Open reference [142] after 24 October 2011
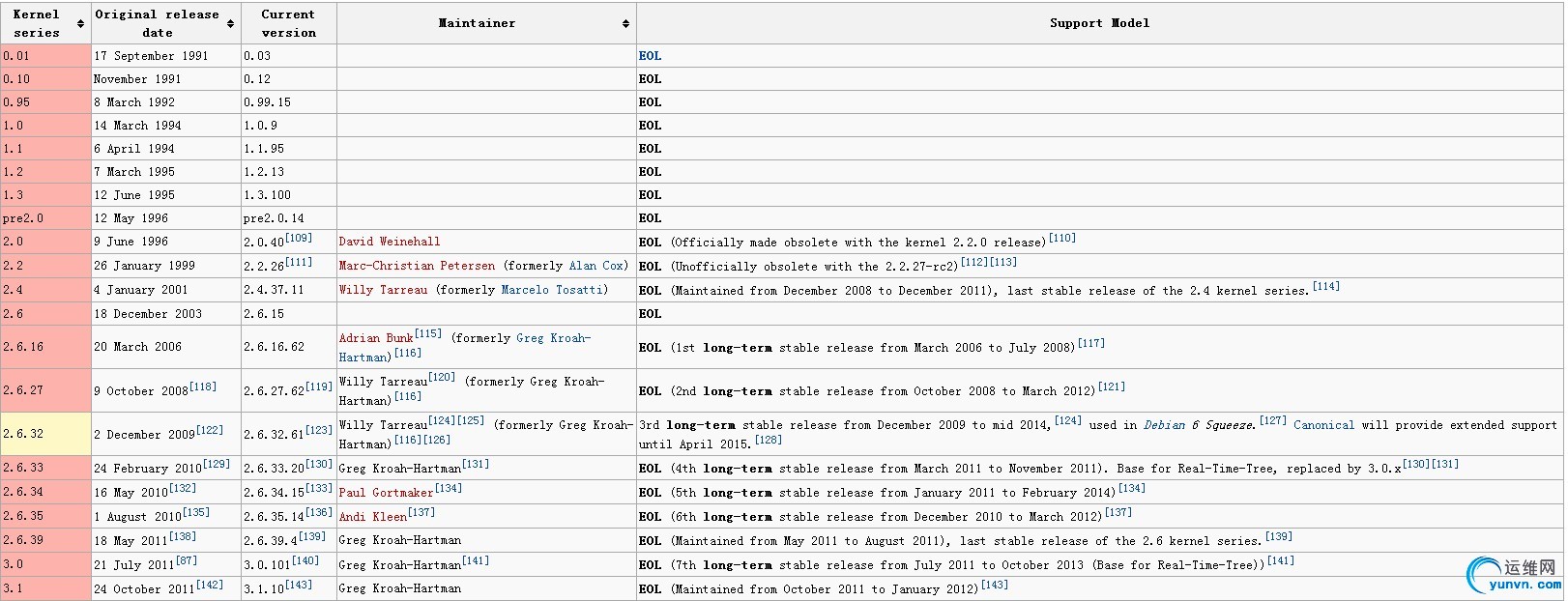This screenshot has width=1568, height=601. coord(210,585)
